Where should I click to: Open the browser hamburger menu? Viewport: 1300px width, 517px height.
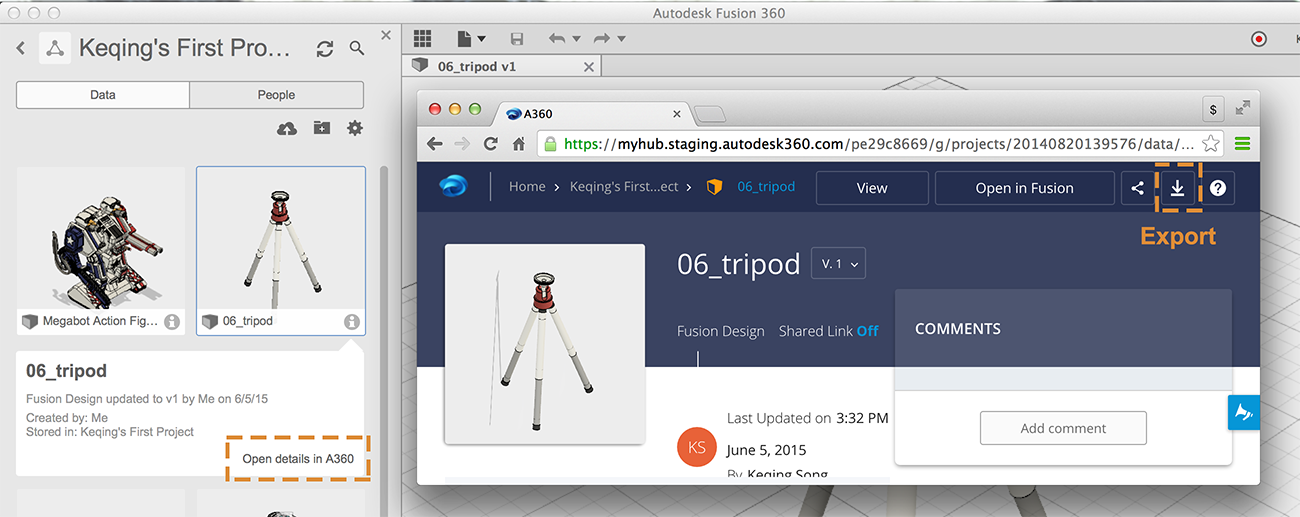pos(1243,144)
